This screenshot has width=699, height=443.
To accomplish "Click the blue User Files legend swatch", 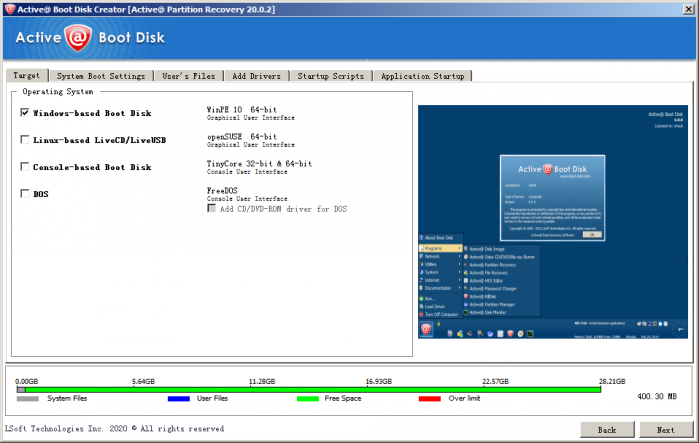I will tap(179, 398).
